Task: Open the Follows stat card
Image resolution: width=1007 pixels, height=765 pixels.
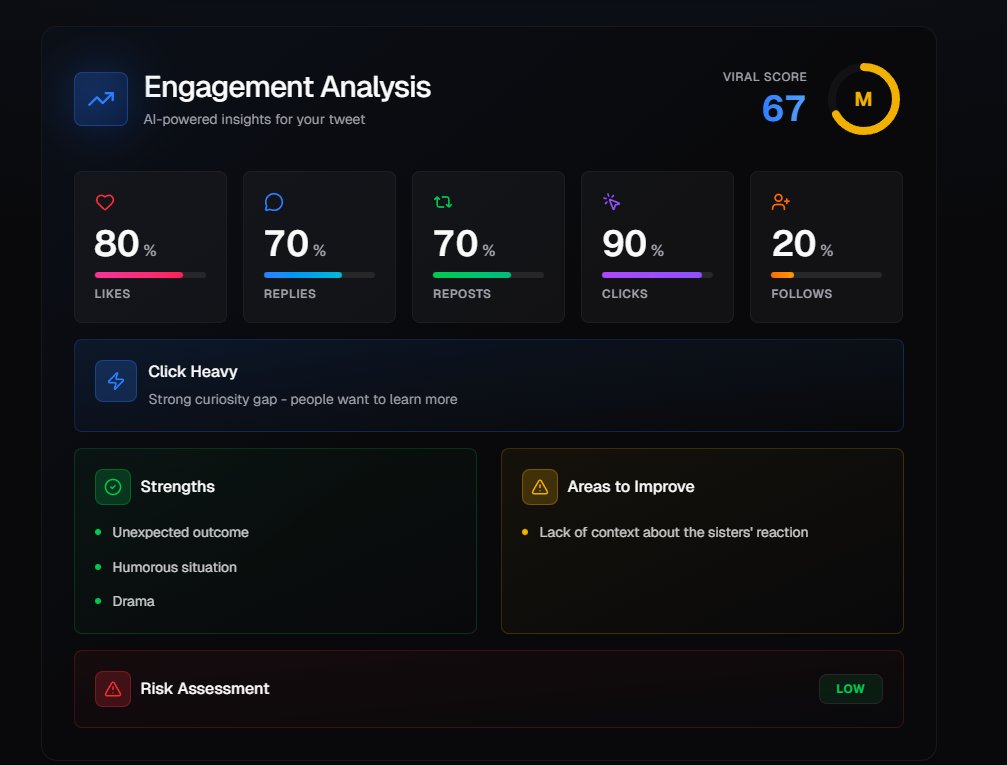Action: point(825,246)
